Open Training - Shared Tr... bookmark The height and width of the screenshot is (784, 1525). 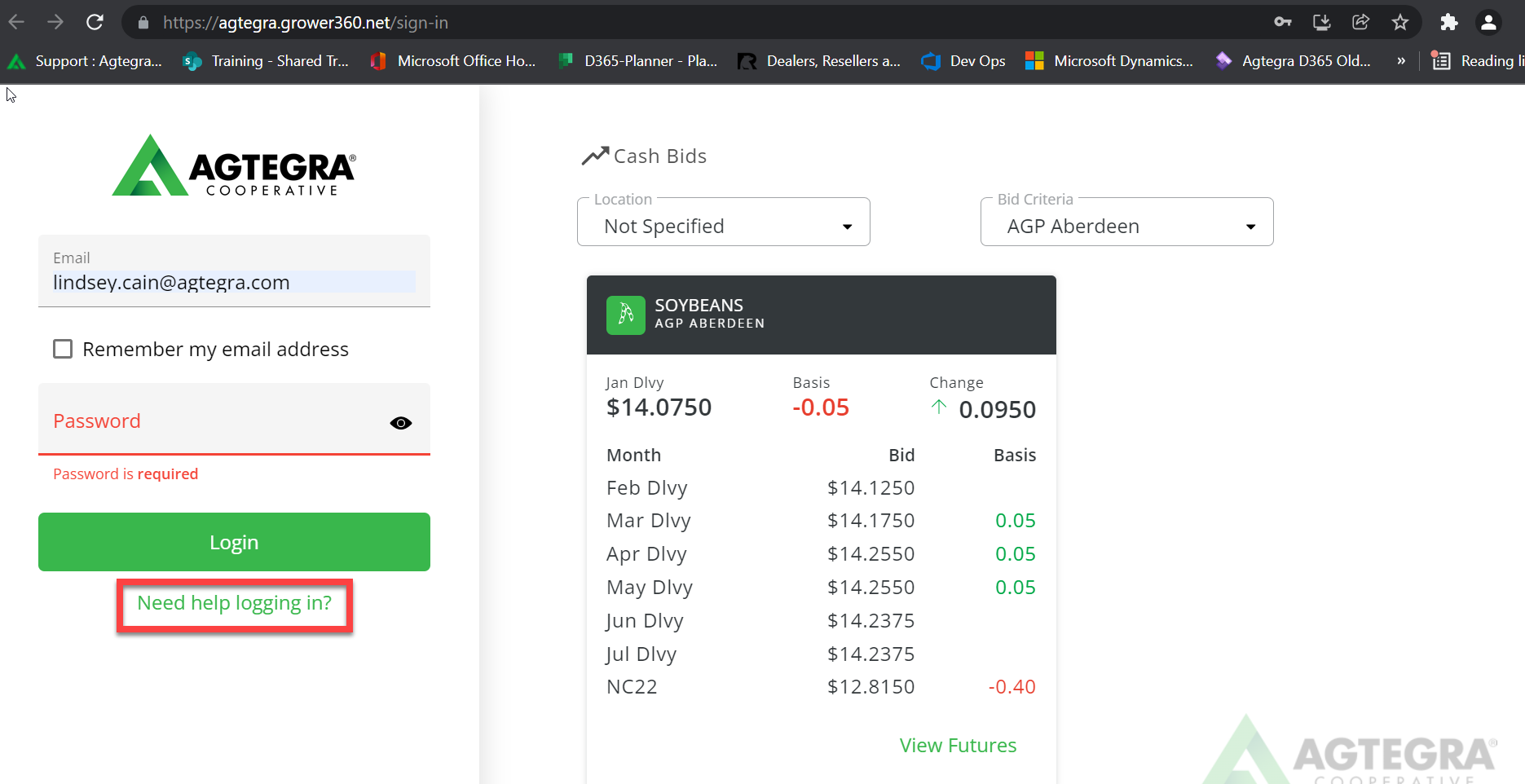pos(266,61)
